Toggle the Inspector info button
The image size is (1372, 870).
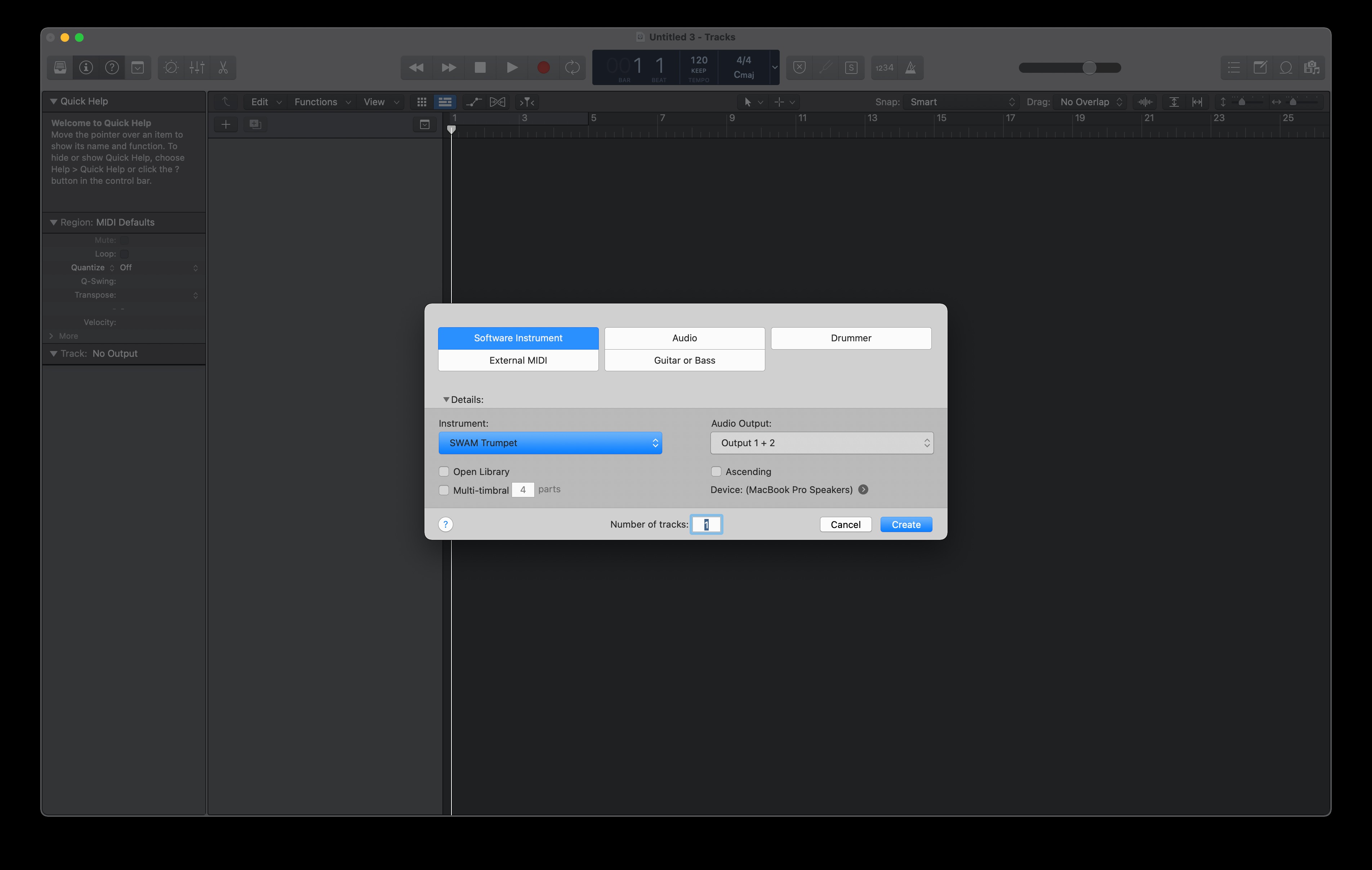point(86,68)
